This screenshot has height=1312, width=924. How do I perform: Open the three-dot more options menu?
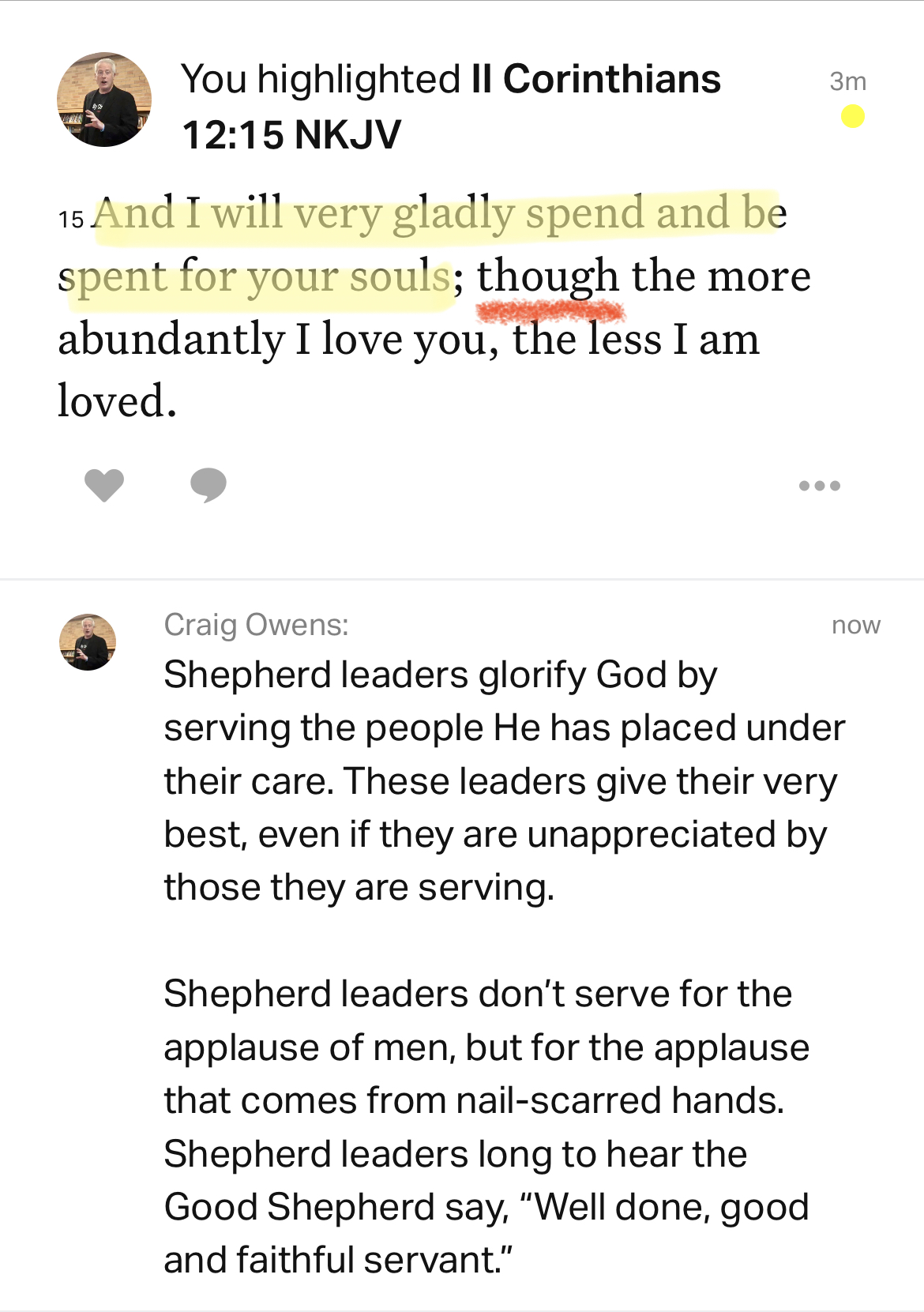click(819, 485)
